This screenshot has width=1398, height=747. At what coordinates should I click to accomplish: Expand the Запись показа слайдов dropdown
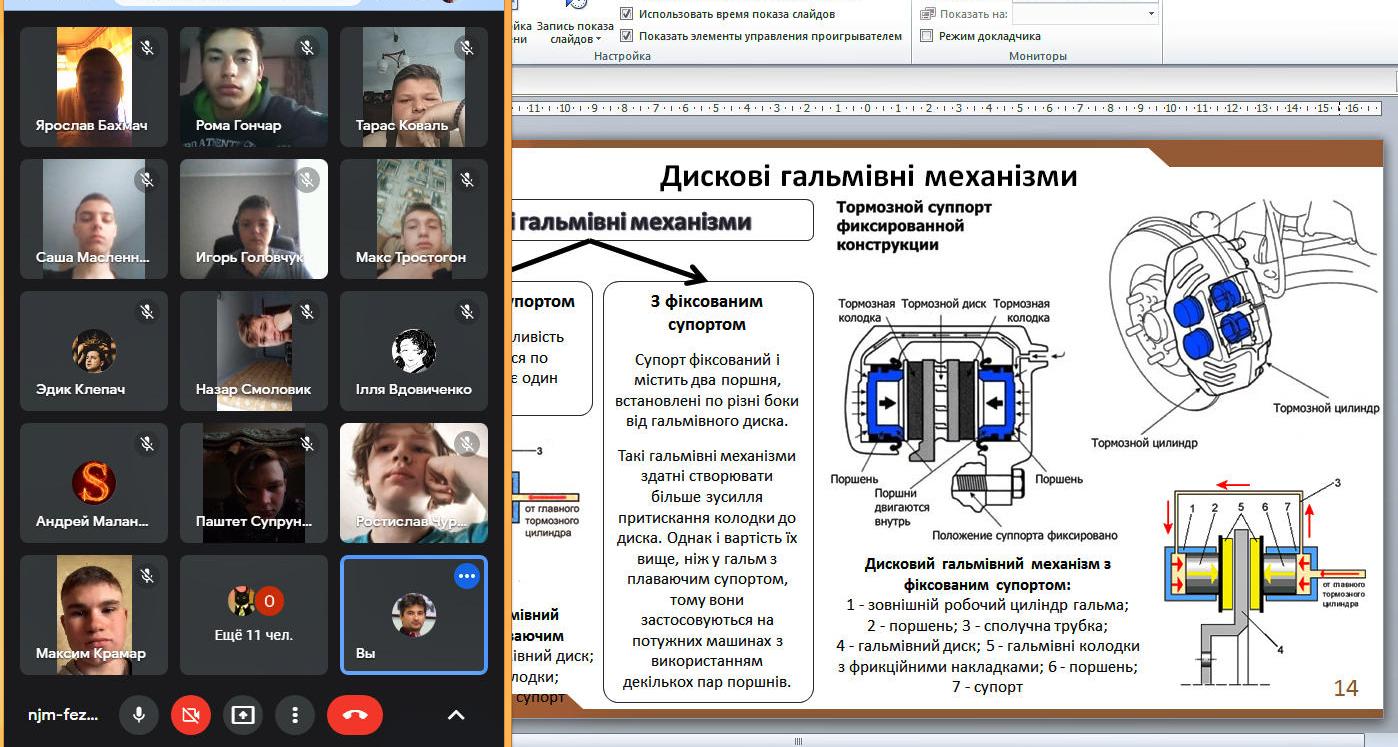(575, 32)
